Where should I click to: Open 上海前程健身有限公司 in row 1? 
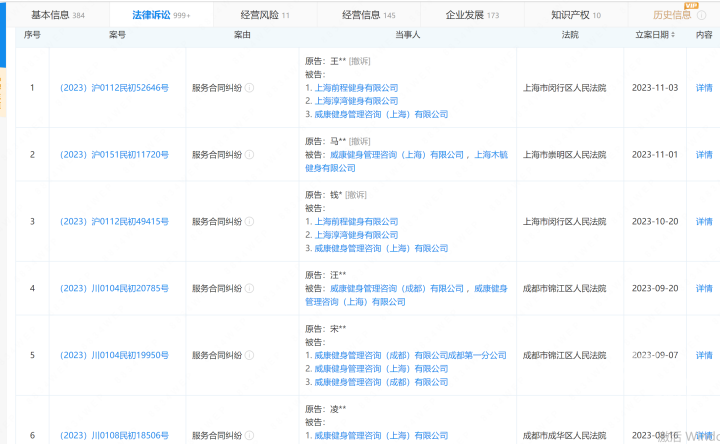tap(356, 88)
